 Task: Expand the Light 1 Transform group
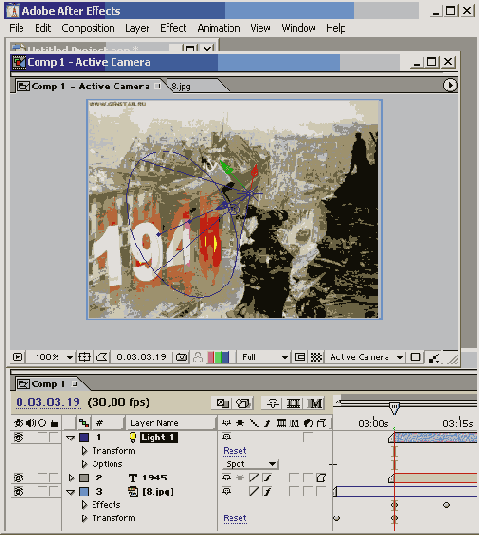[84, 451]
